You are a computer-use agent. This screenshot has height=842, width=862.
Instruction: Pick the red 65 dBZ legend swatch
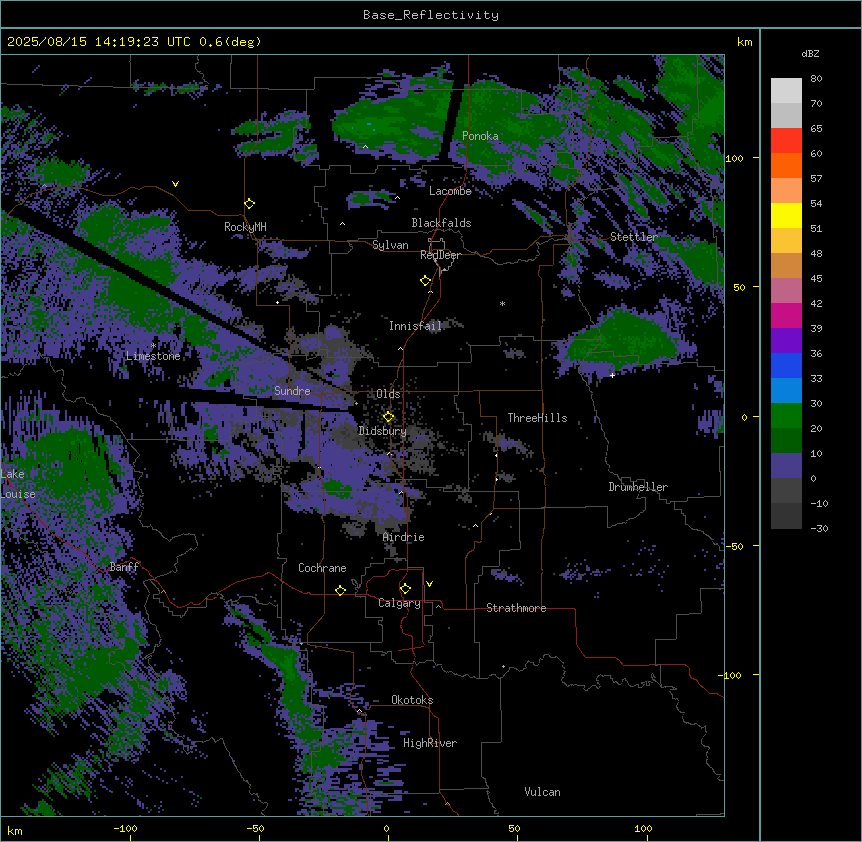(x=786, y=141)
